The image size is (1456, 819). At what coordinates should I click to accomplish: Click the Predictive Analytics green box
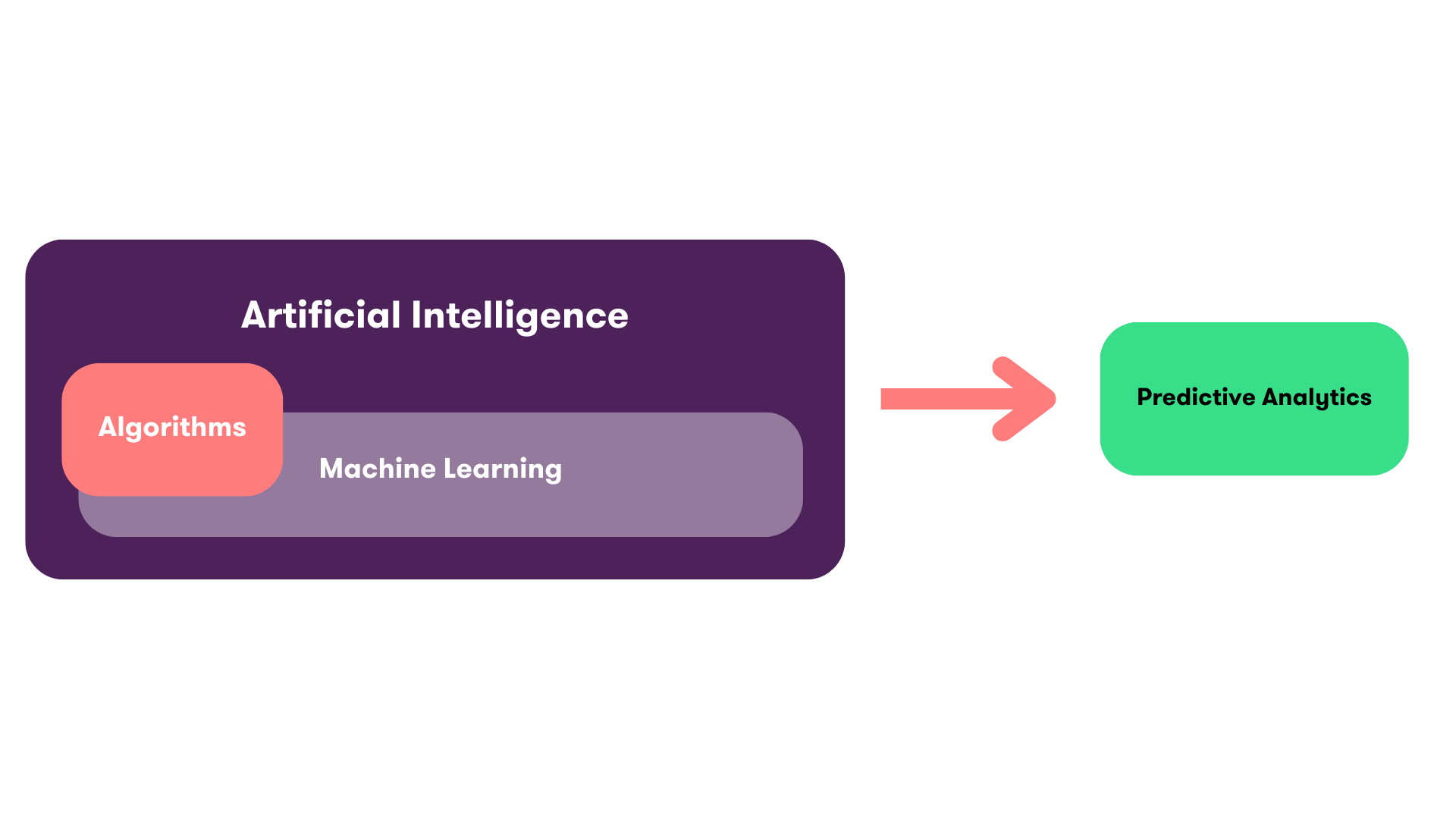click(x=1252, y=397)
